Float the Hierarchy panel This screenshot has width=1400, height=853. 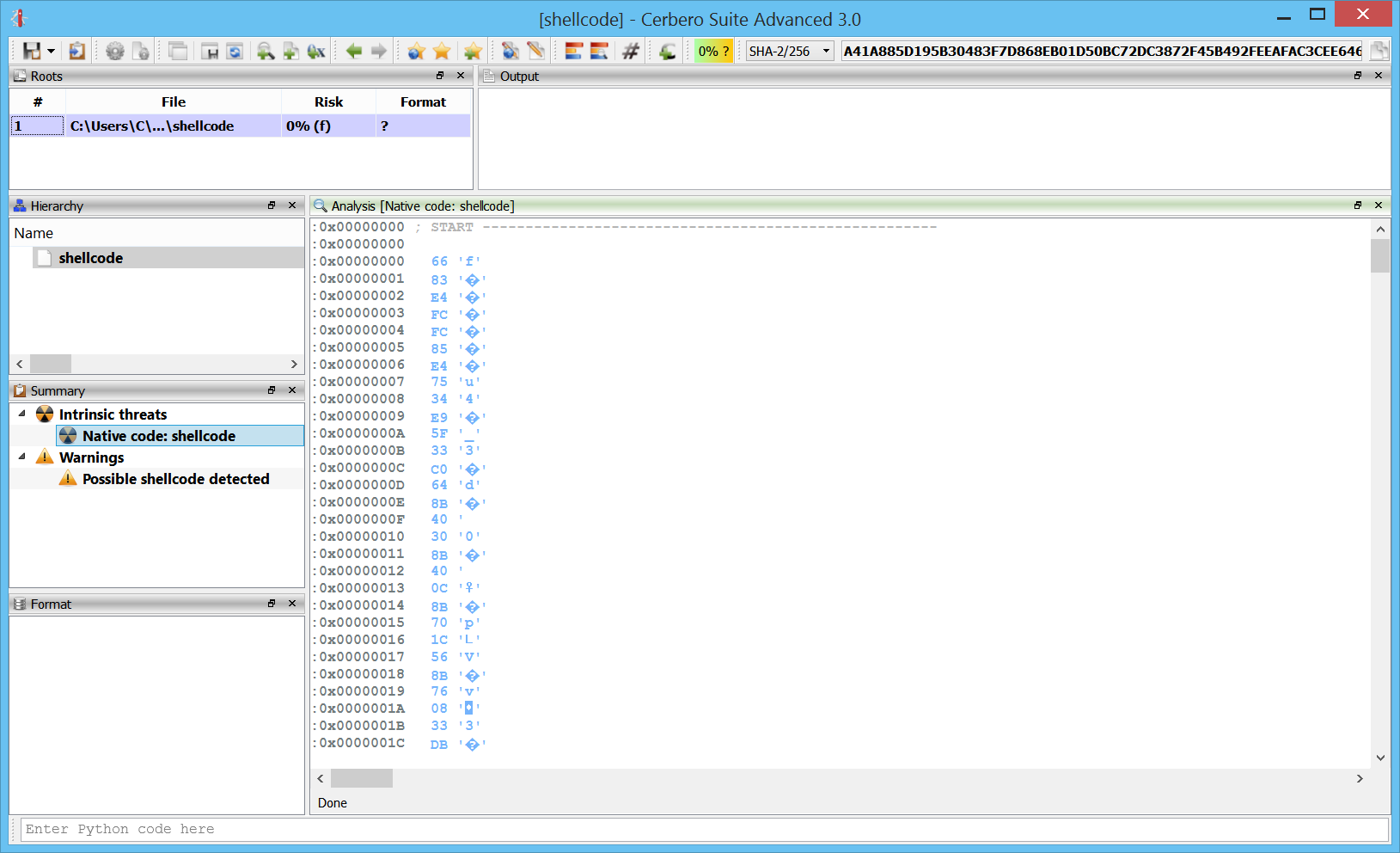272,206
